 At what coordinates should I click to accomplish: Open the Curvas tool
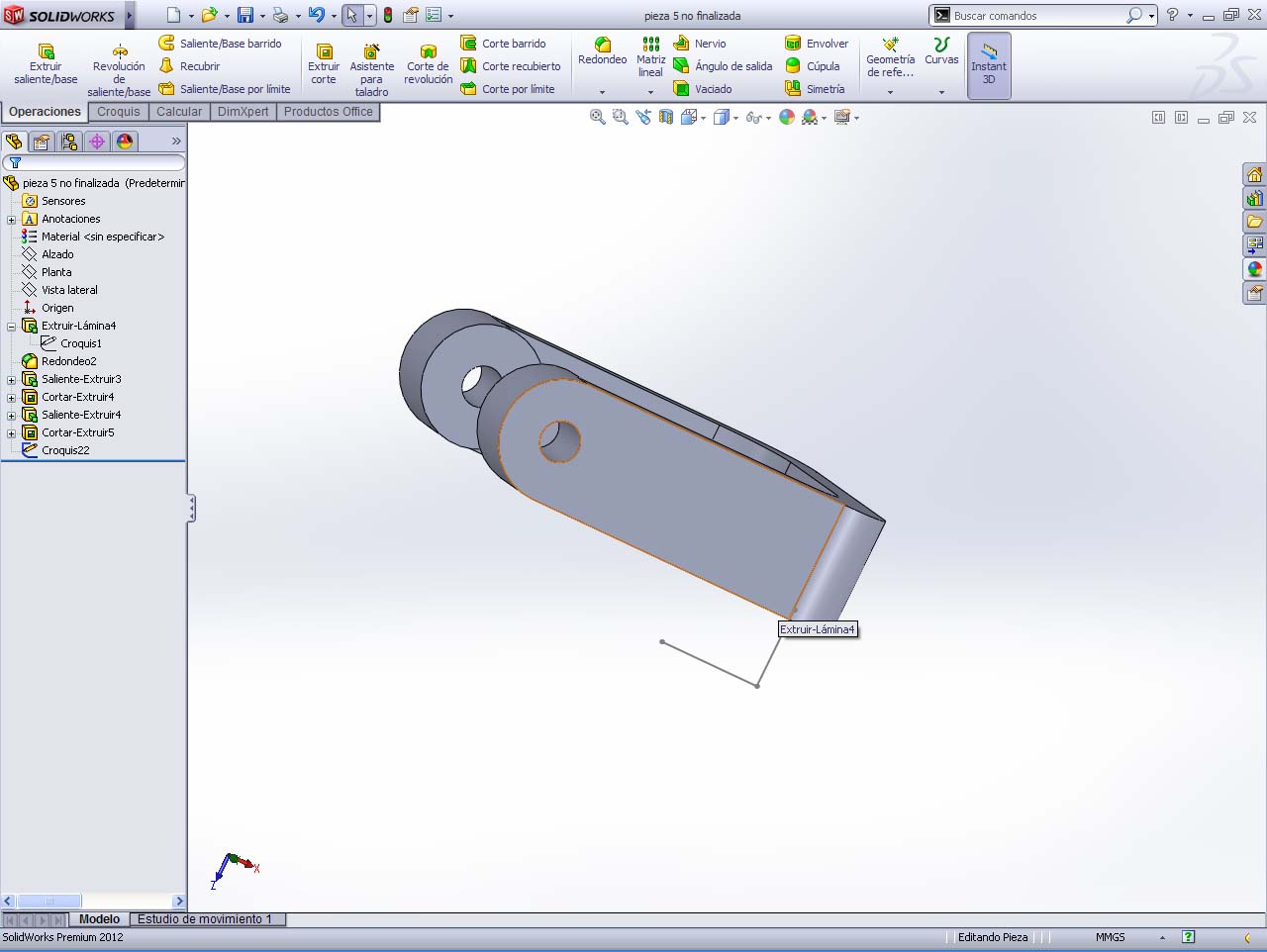click(x=941, y=51)
